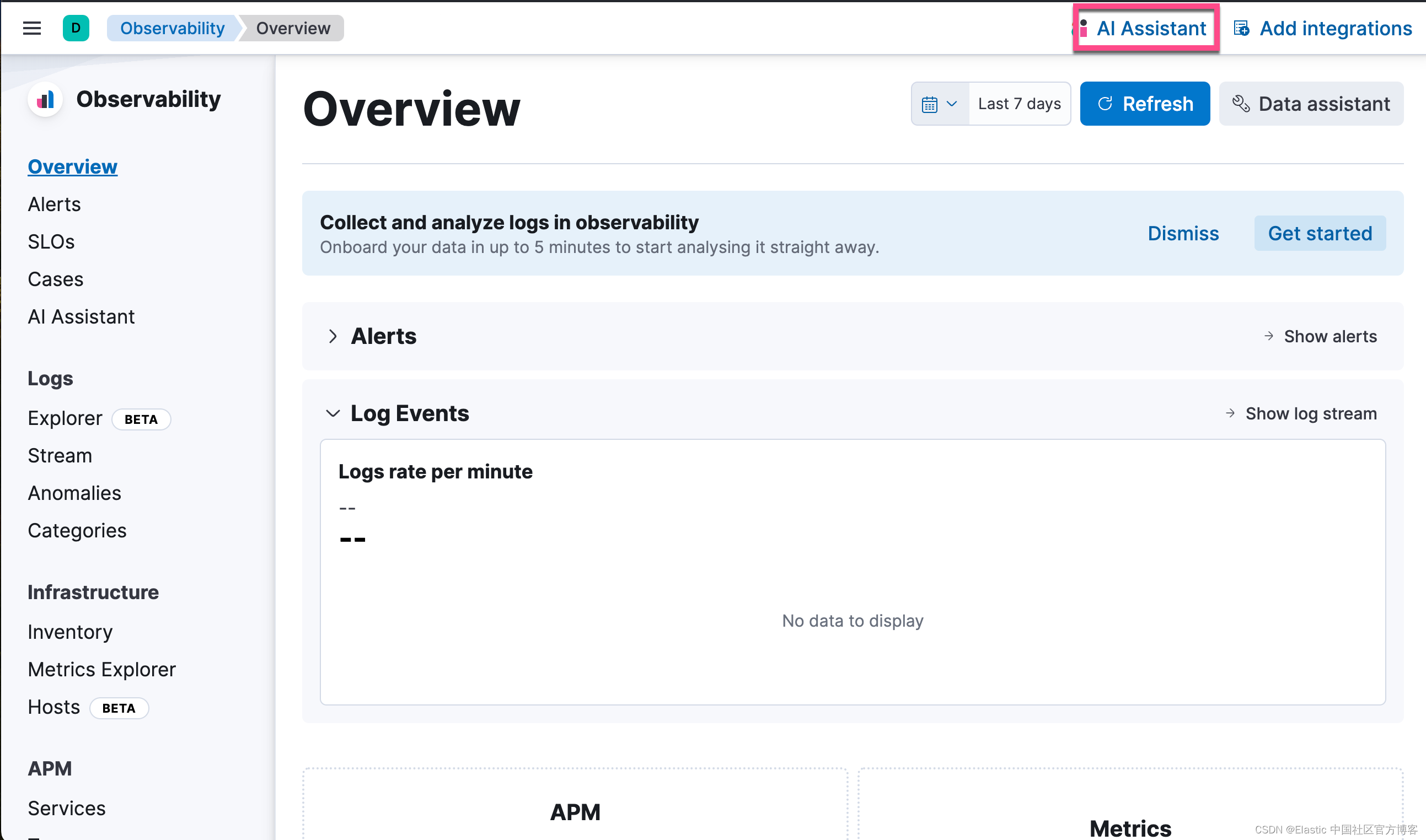Open Metrics Explorer from the sidebar
This screenshot has height=840, width=1426.
coord(102,669)
